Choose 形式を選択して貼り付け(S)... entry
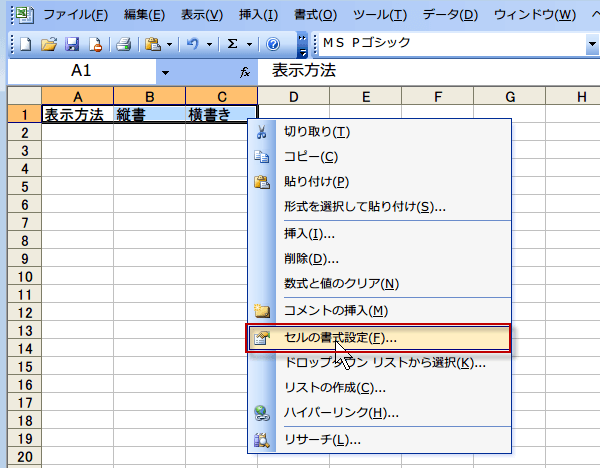Image resolution: width=600 pixels, height=468 pixels. coord(380,207)
